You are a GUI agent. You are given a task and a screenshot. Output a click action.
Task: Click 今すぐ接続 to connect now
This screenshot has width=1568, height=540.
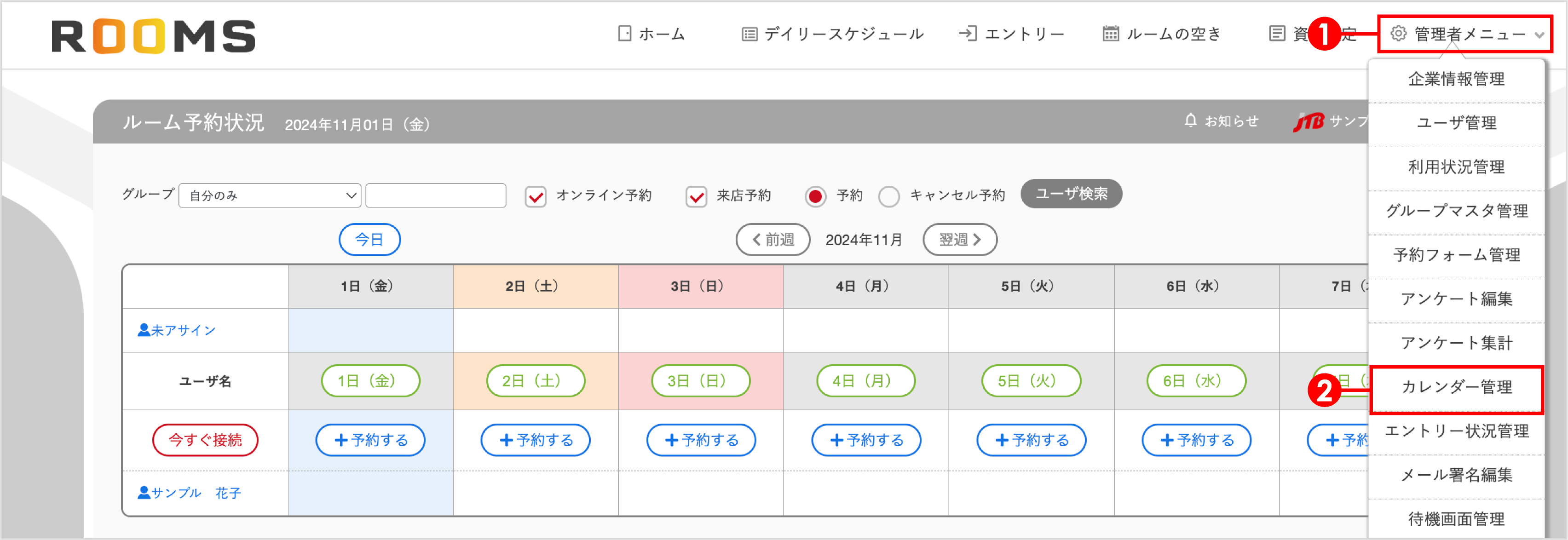tap(205, 439)
